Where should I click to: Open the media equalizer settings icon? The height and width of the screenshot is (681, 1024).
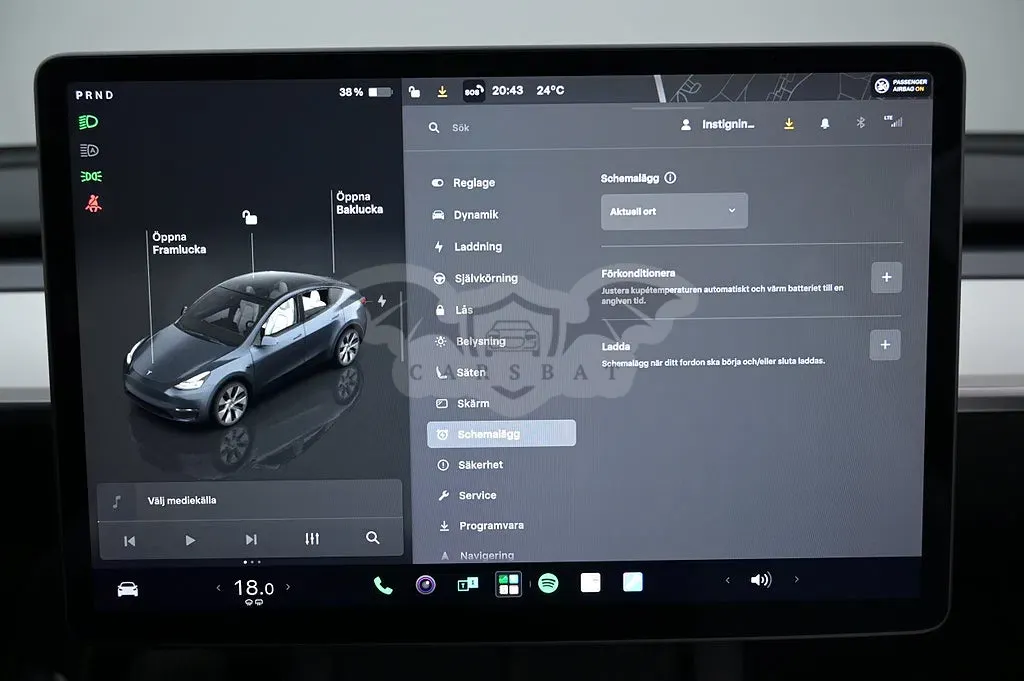click(312, 539)
